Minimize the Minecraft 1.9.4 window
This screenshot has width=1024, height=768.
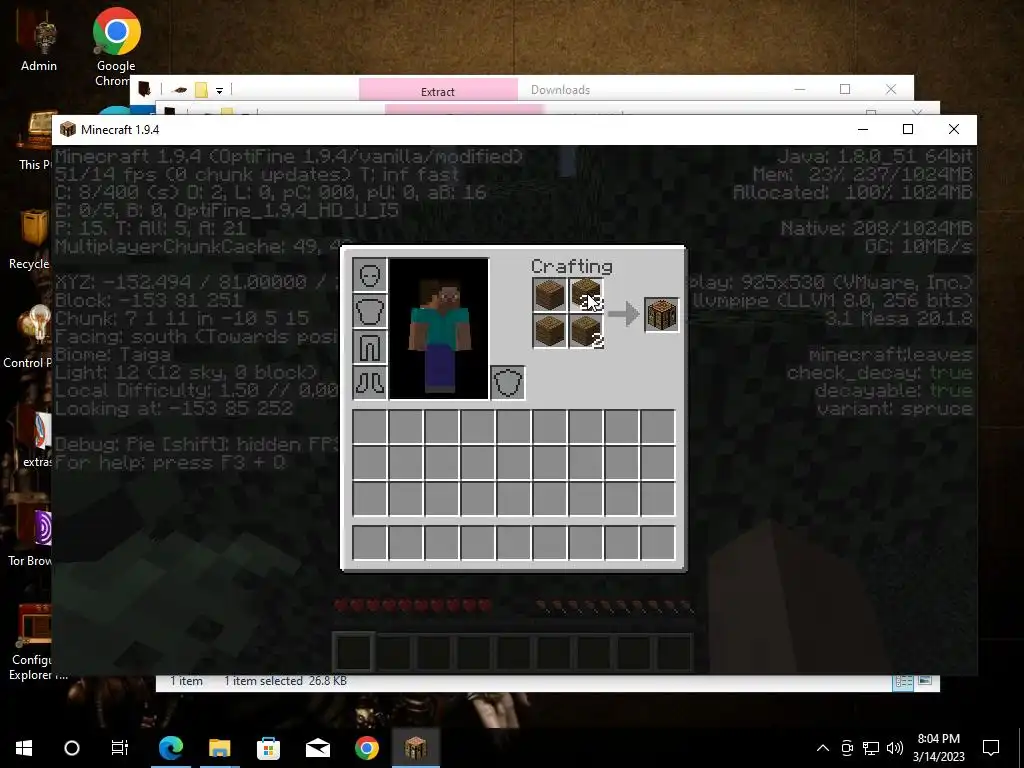click(x=863, y=129)
